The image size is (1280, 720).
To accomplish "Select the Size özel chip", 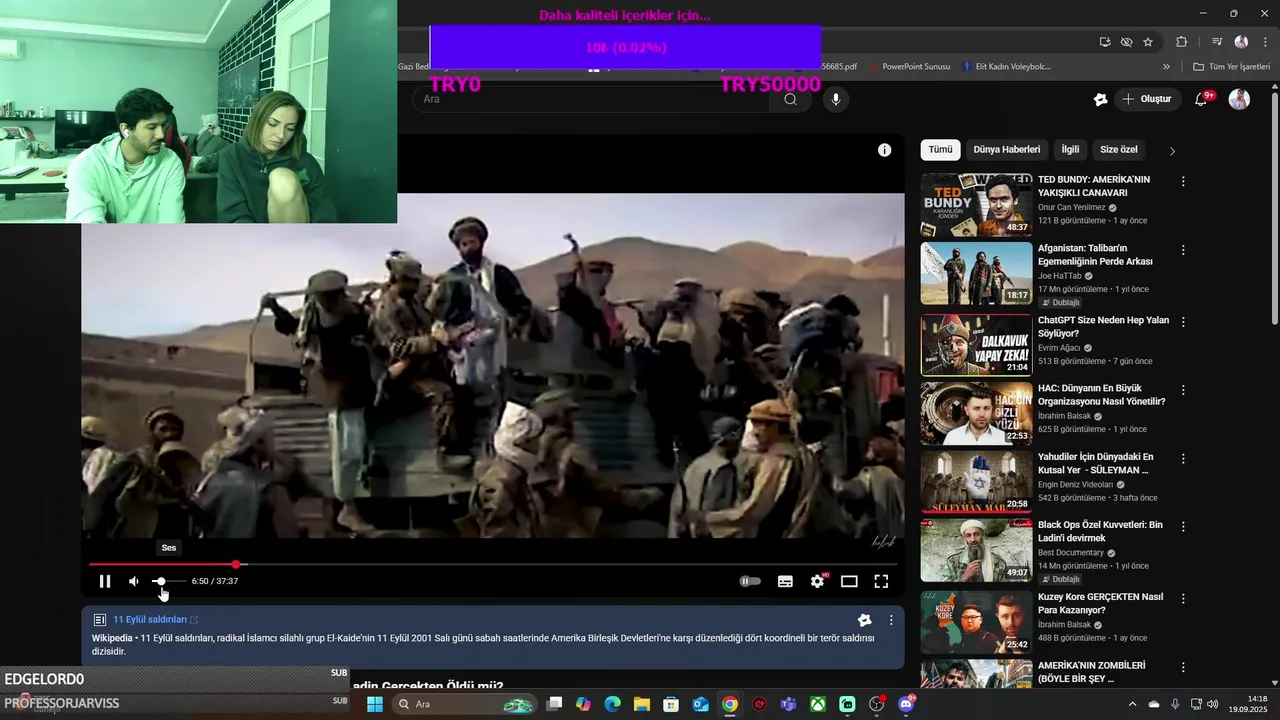I will (1119, 150).
